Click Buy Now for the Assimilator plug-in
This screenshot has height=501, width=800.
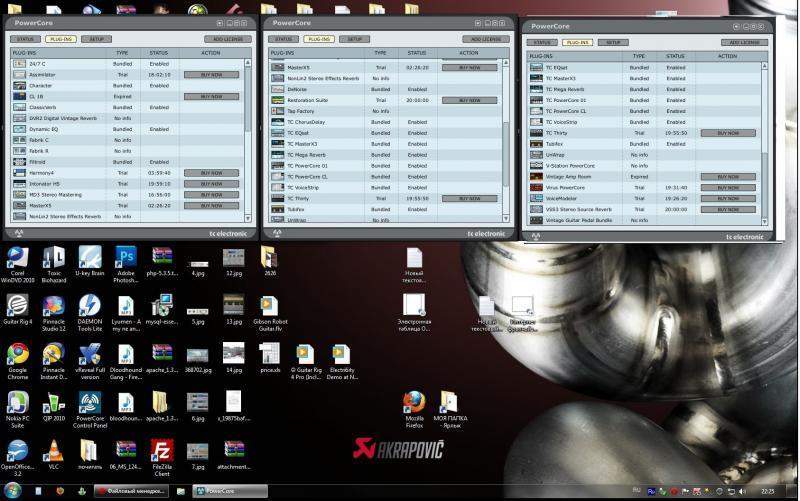click(x=211, y=74)
